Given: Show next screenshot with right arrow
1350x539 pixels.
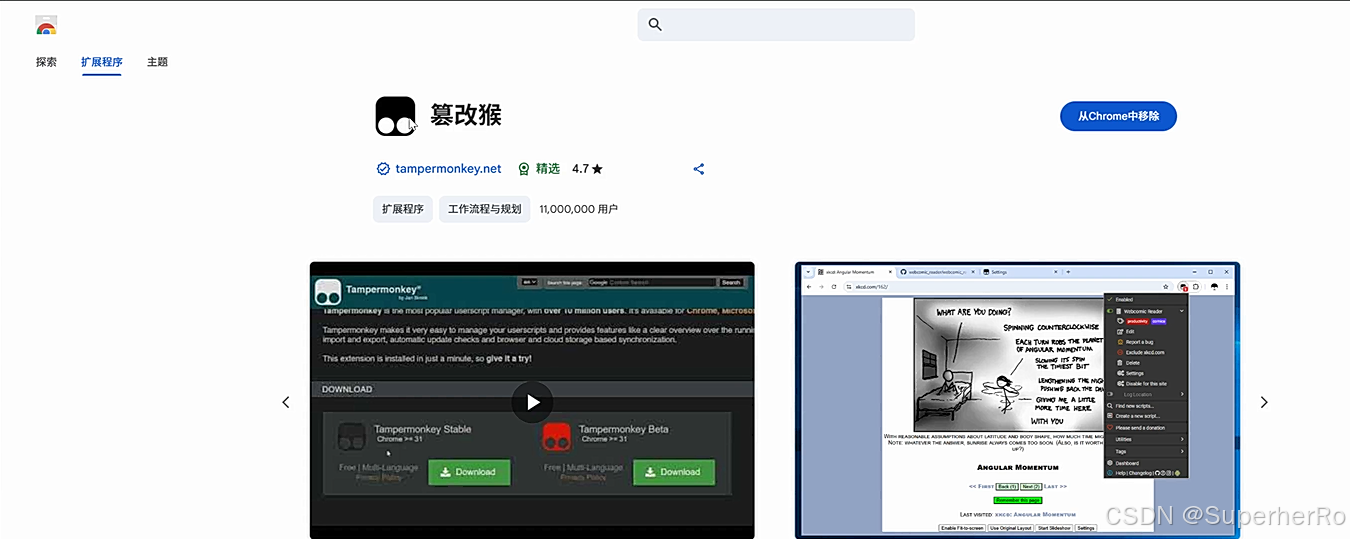Looking at the screenshot, I should (1264, 402).
